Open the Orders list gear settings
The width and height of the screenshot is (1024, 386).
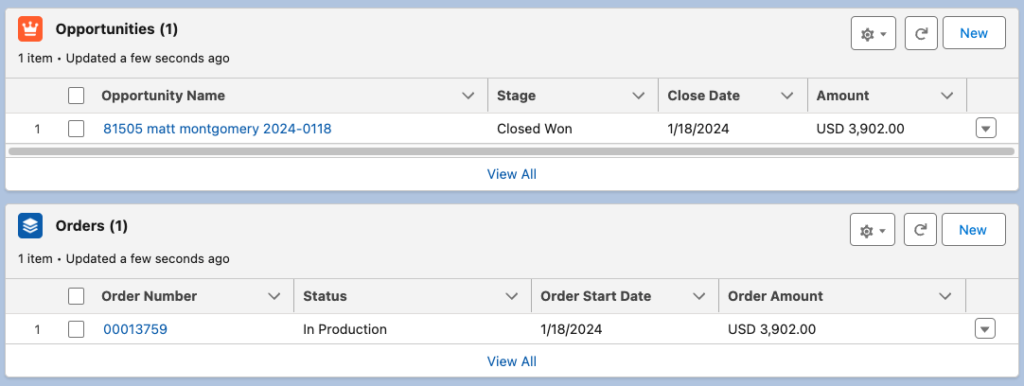(872, 230)
